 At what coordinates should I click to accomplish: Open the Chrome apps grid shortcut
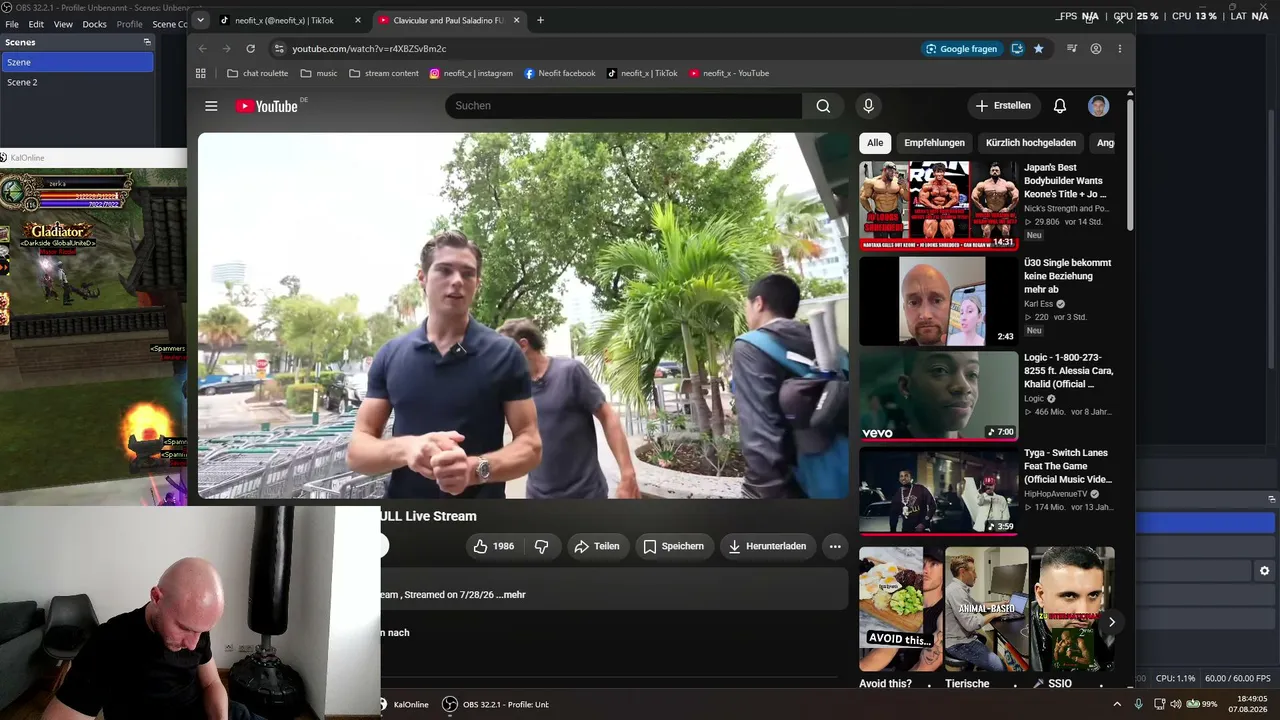point(201,73)
